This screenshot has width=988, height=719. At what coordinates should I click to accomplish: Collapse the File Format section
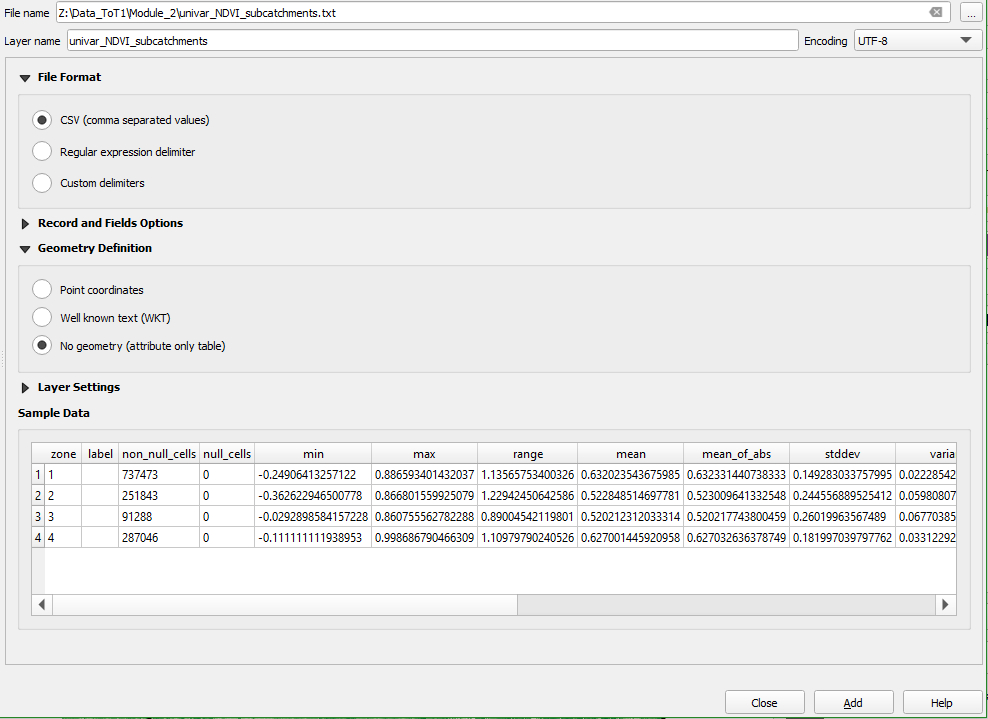pos(25,77)
